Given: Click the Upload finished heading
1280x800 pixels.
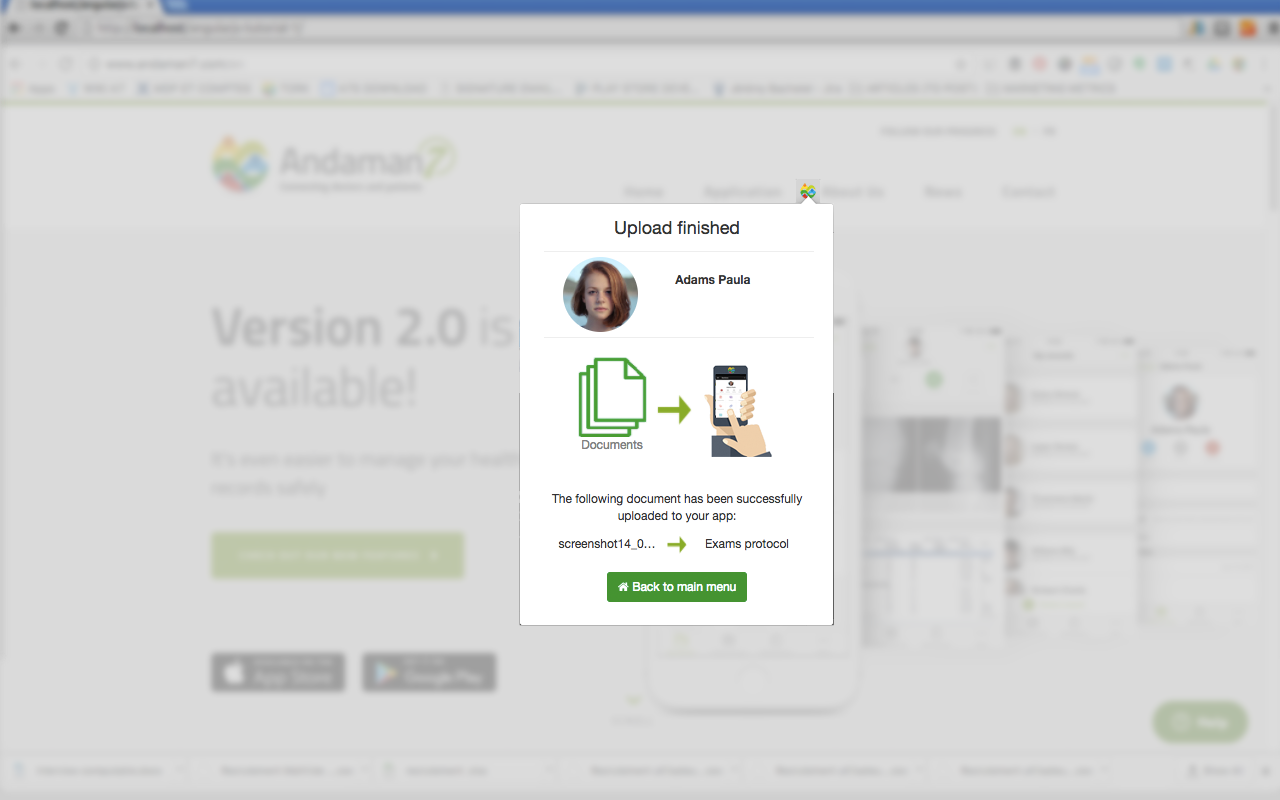Looking at the screenshot, I should (x=677, y=228).
